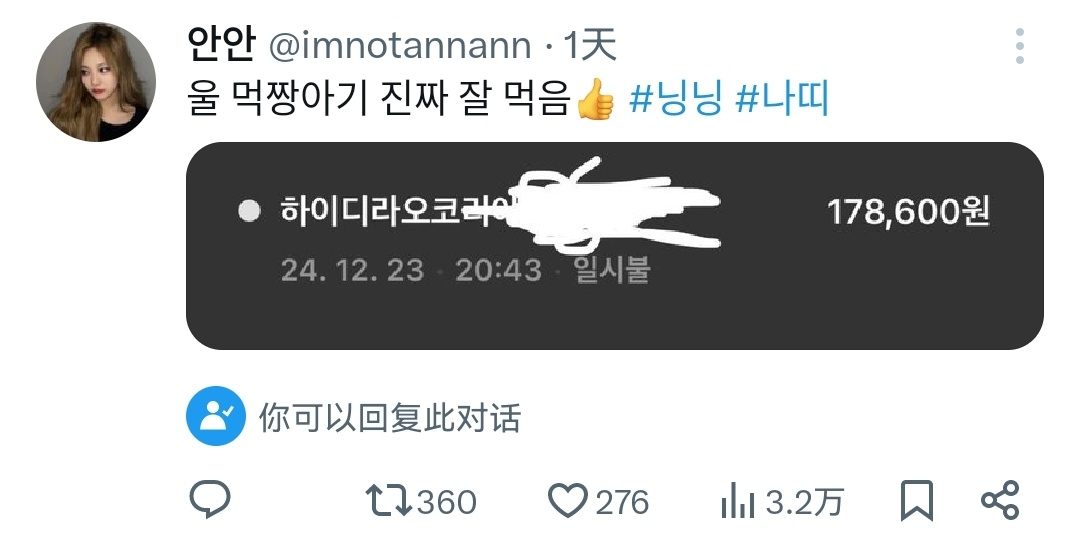
Task: Click the retweet count 360
Action: click(x=446, y=502)
